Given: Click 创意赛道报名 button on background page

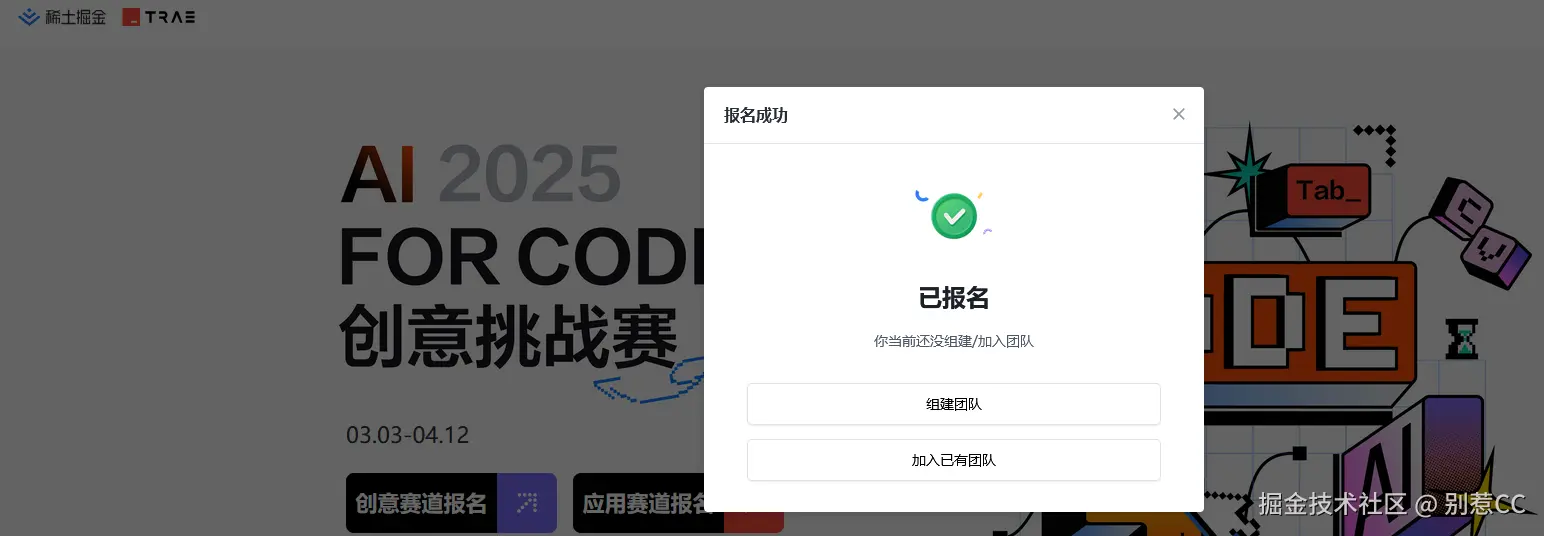Looking at the screenshot, I should coord(451,503).
